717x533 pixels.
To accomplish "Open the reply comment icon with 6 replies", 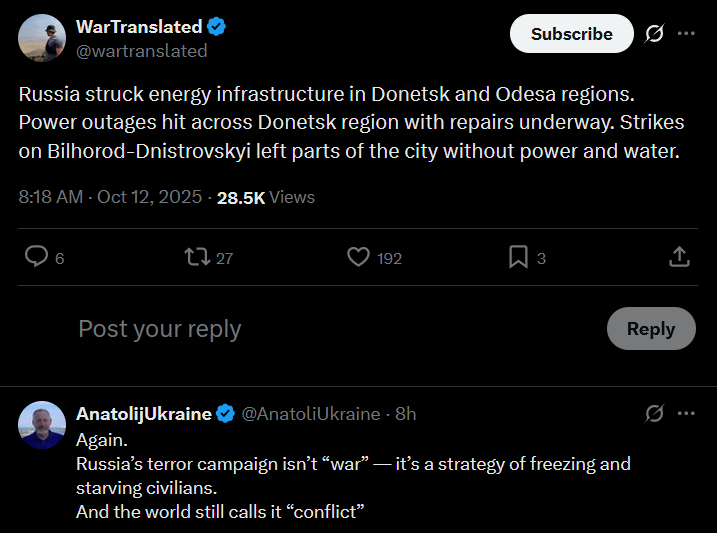I will pos(37,256).
